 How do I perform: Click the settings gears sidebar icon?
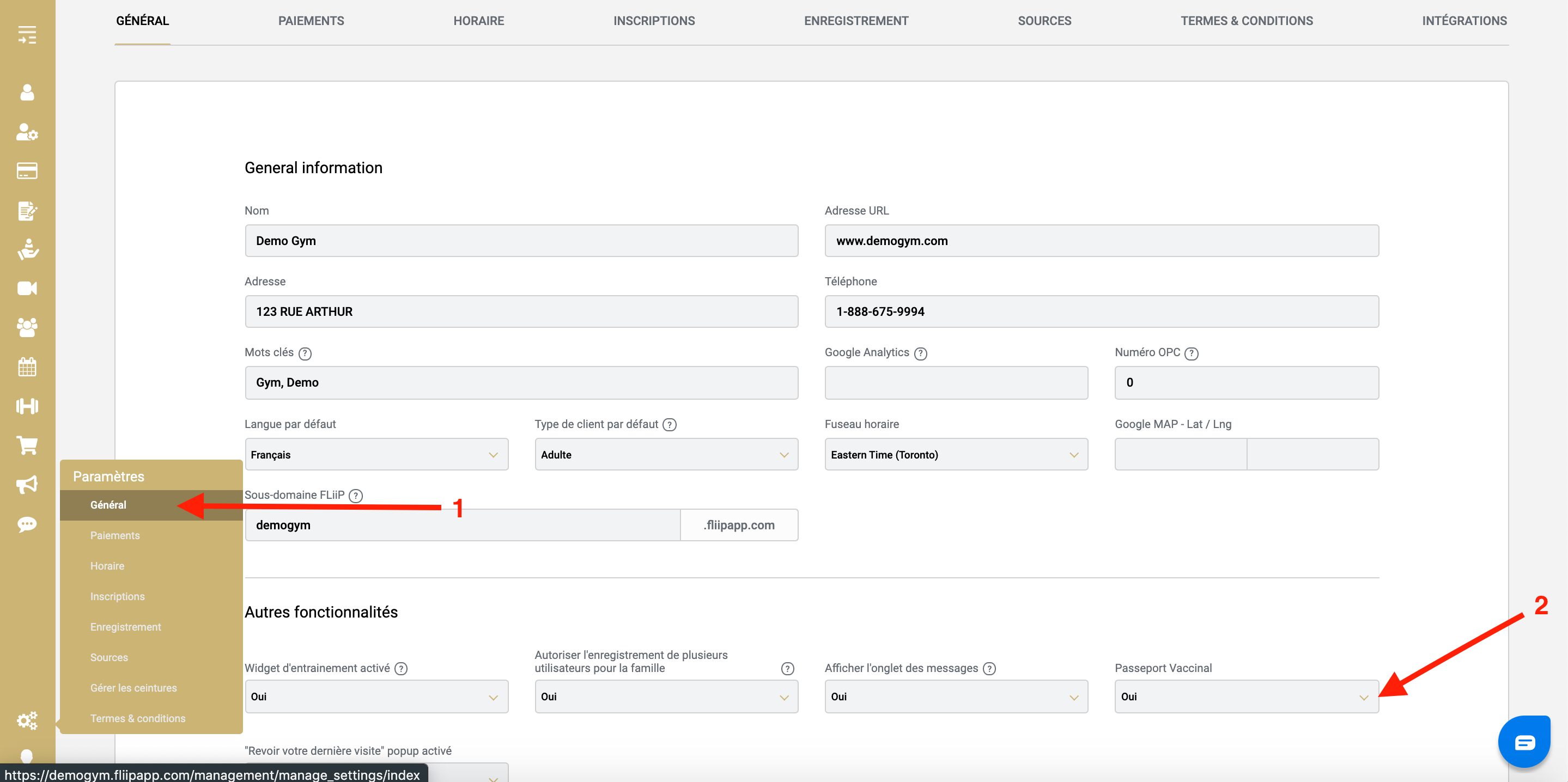pos(27,720)
